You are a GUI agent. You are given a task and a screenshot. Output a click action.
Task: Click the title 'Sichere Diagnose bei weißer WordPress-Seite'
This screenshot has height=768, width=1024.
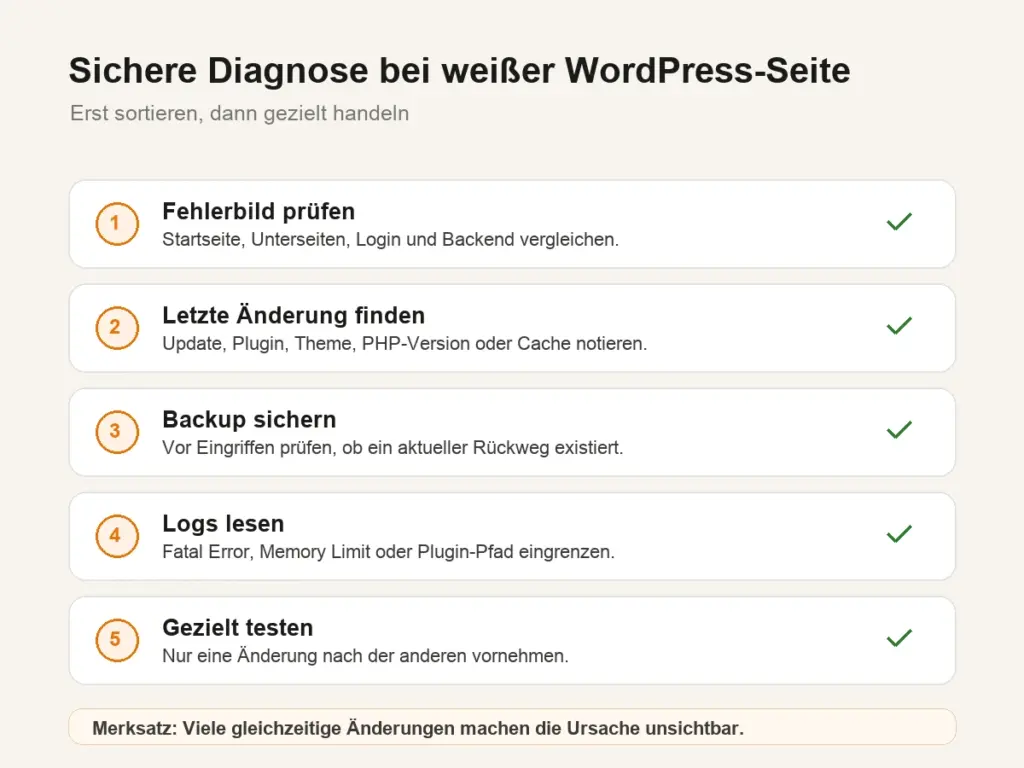pos(460,71)
